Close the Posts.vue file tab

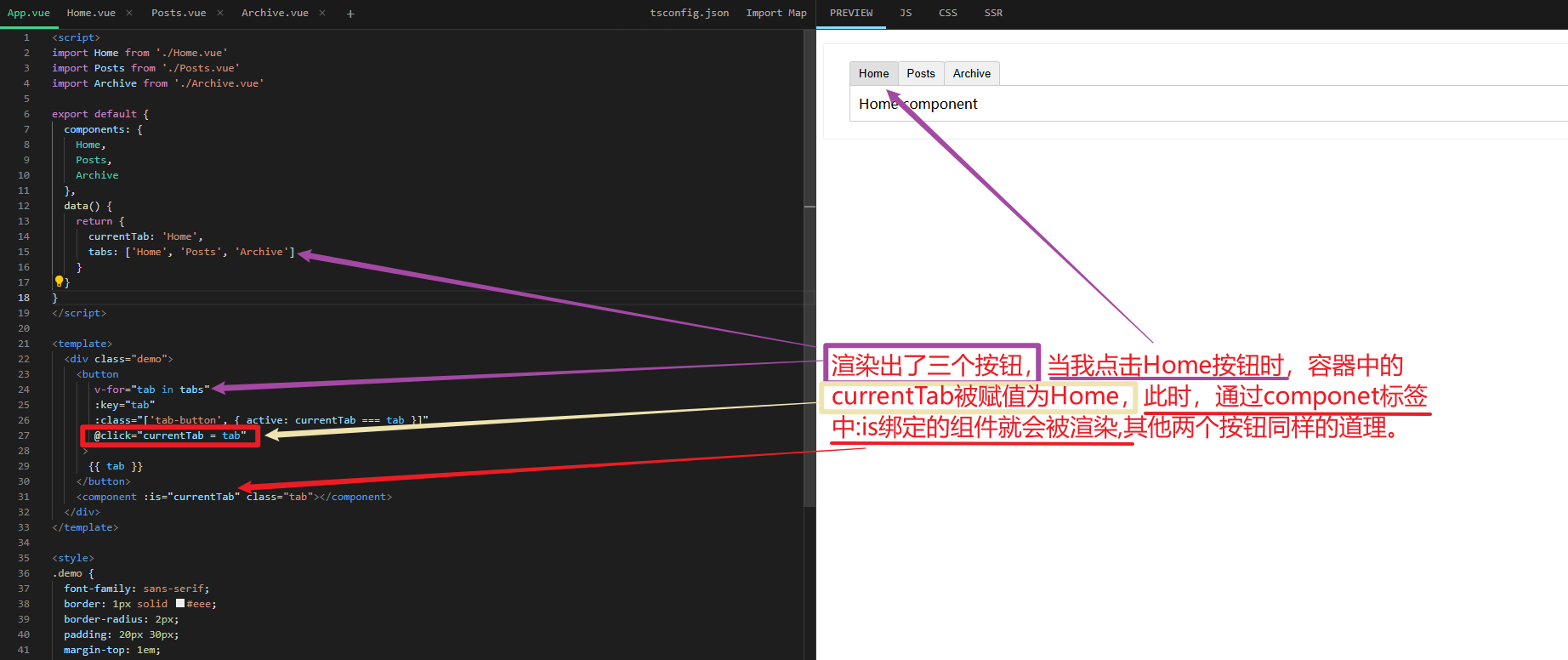point(220,13)
